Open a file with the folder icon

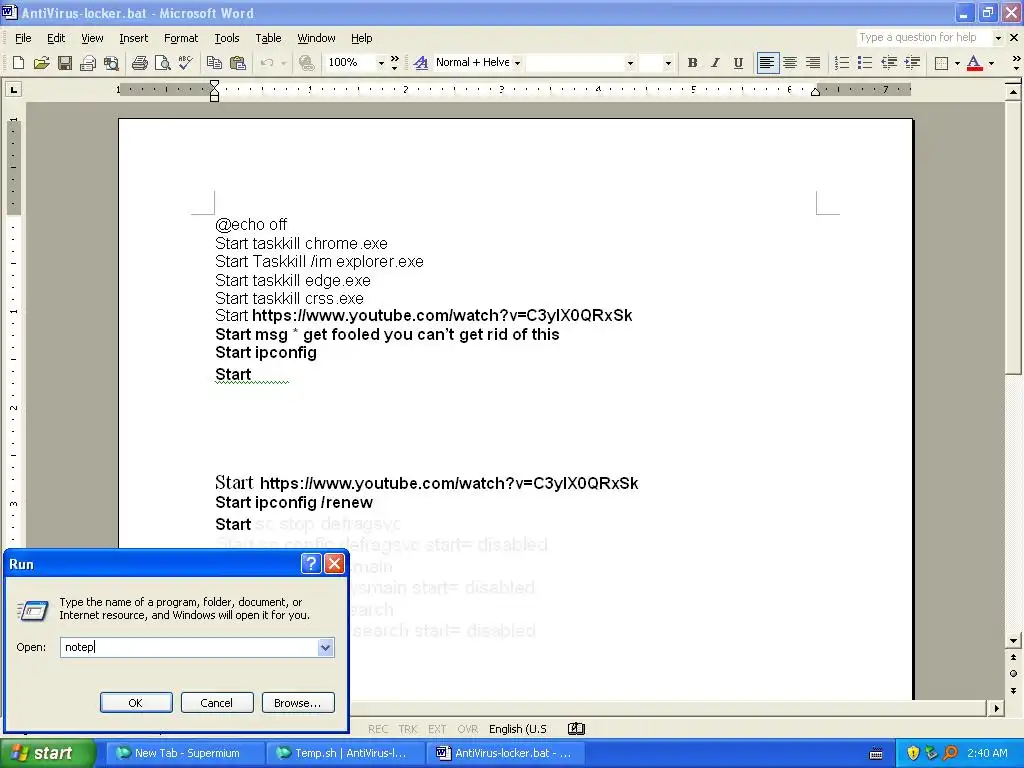click(41, 63)
